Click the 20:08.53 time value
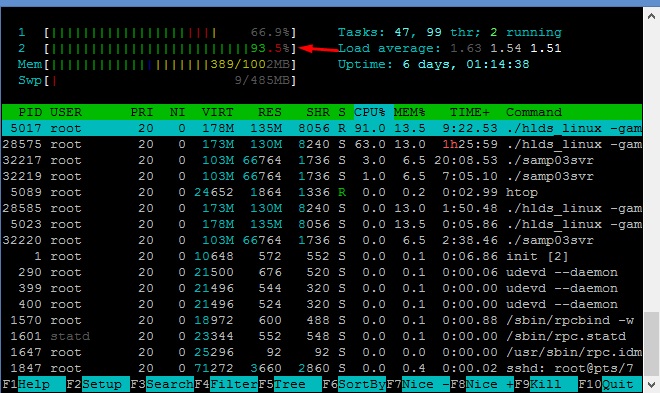The width and height of the screenshot is (660, 393). coord(466,160)
